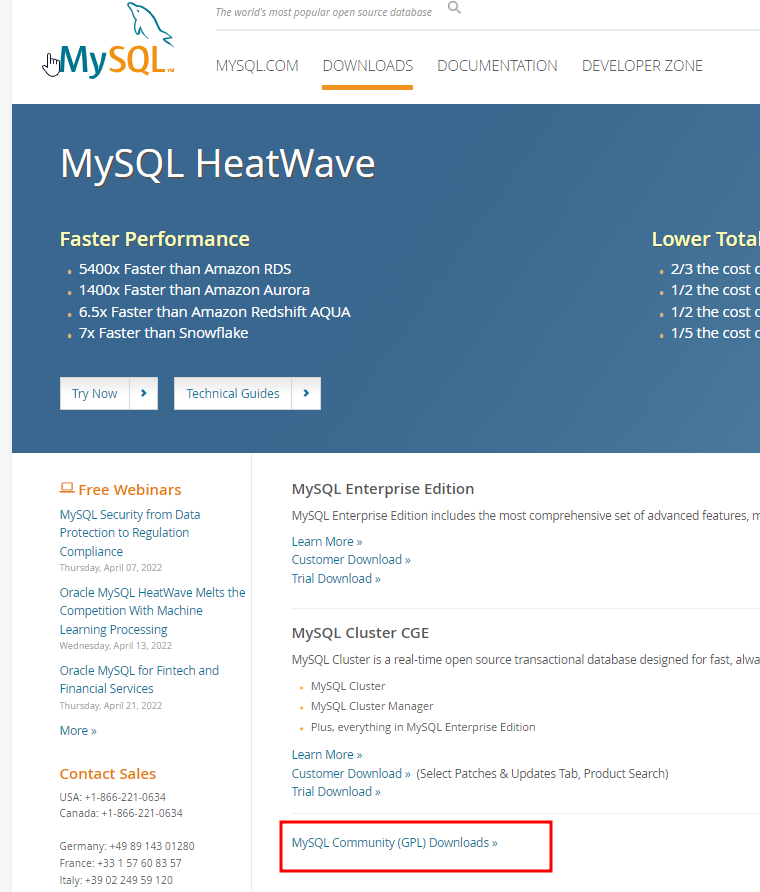Screen dimensions: 760x892
Task: Click "Plus, everything in MySQL Enterprise Edition" bullet
Action: click(423, 727)
